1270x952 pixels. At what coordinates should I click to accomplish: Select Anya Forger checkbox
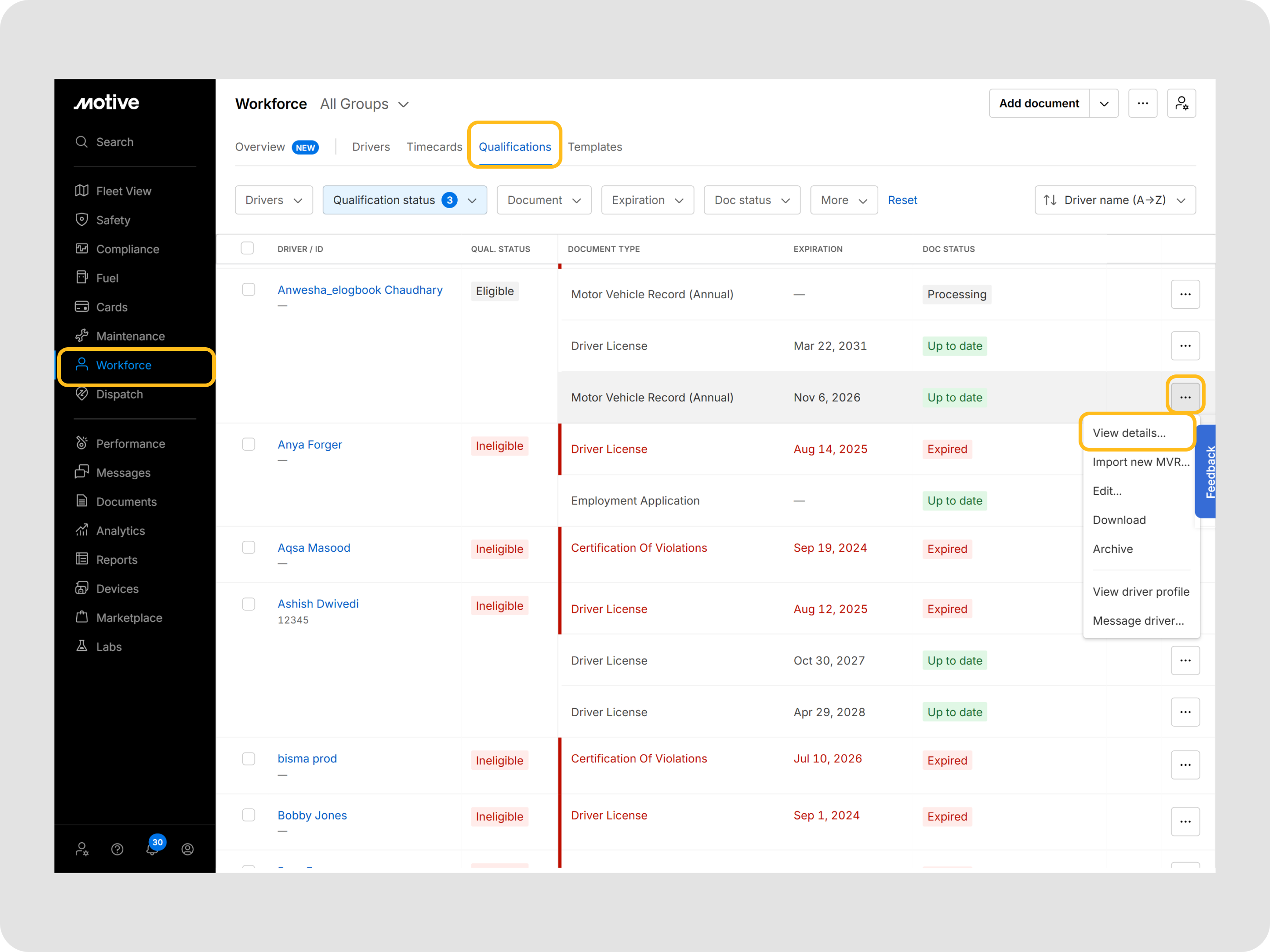click(x=249, y=445)
